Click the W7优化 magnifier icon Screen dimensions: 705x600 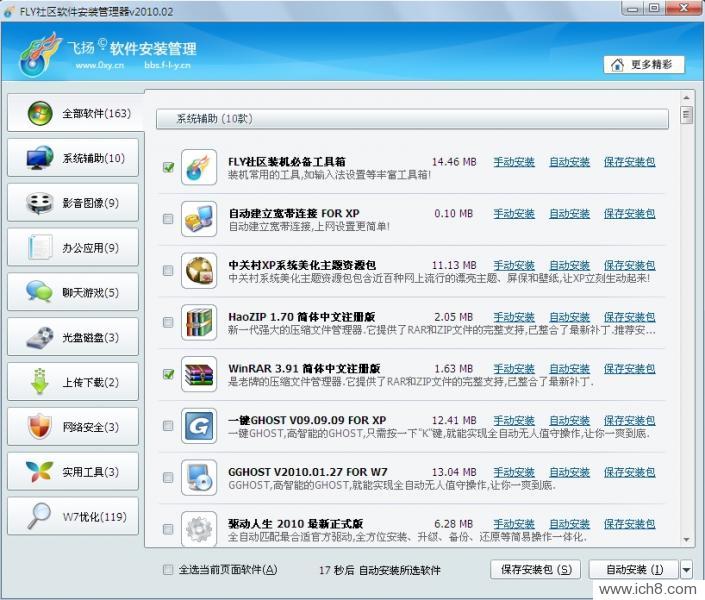tap(40, 515)
